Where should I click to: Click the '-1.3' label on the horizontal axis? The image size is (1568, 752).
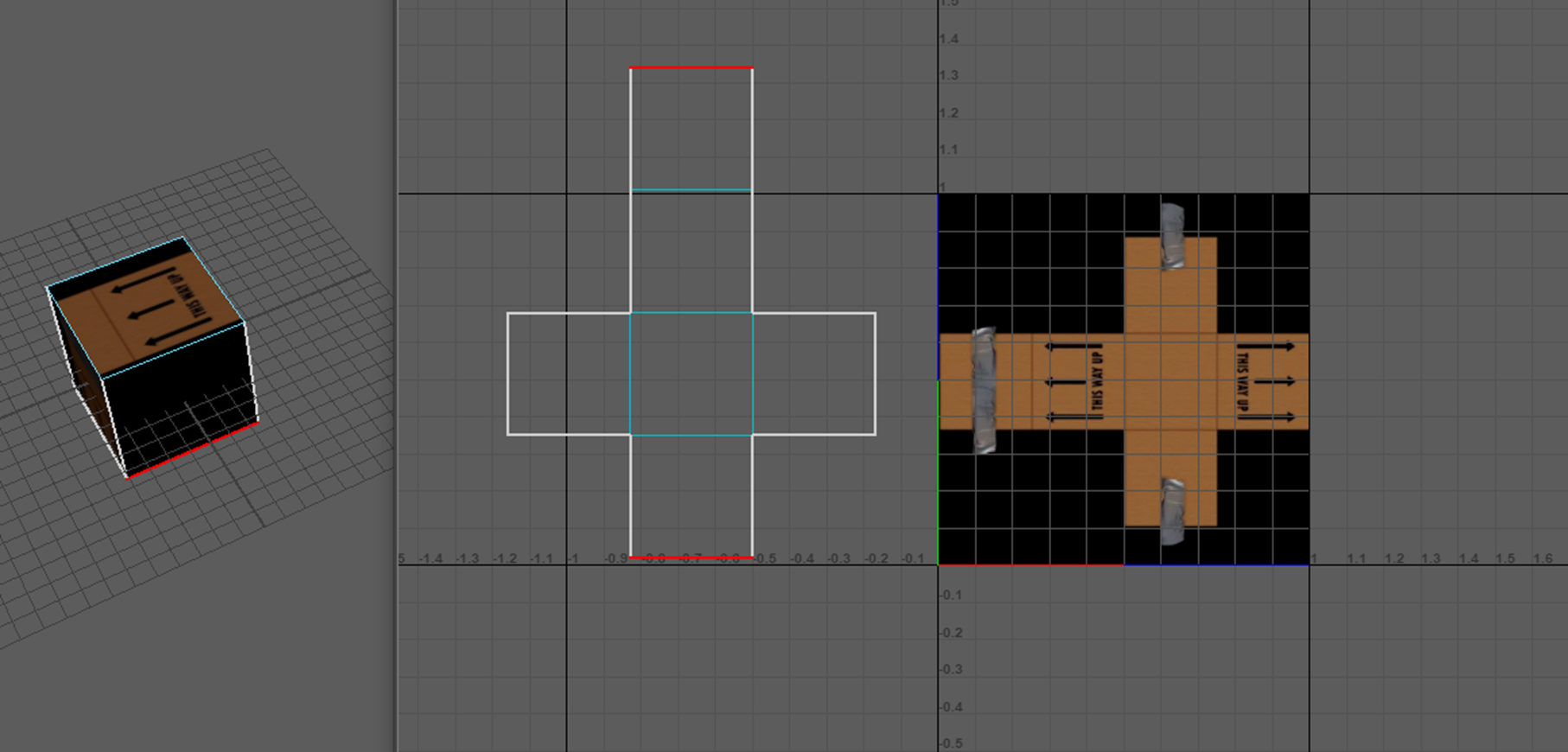point(468,558)
